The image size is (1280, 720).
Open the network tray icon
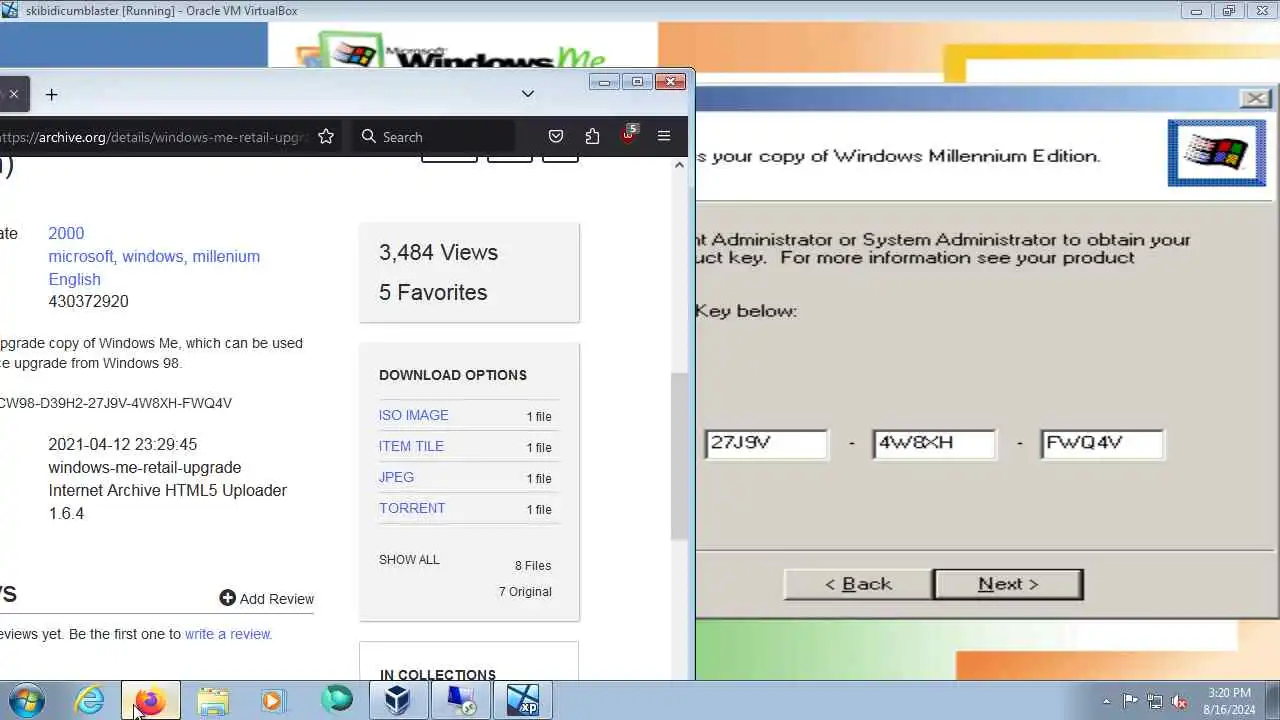pyautogui.click(x=1155, y=701)
